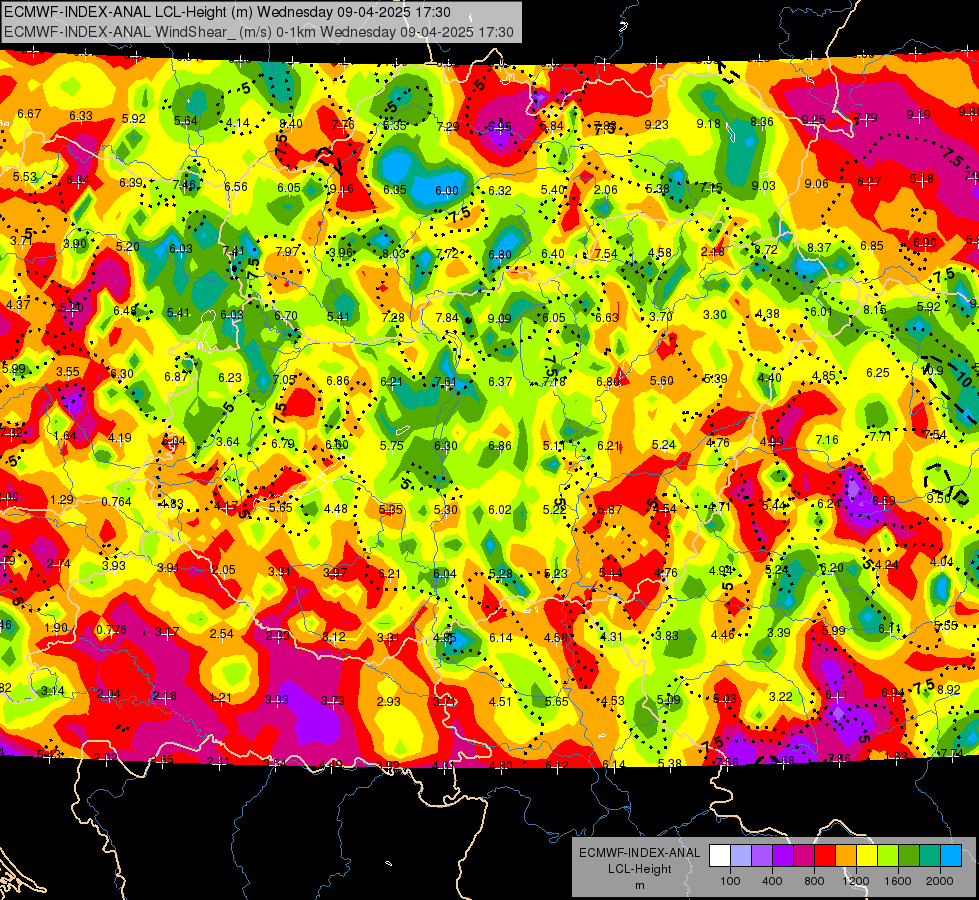The image size is (979, 900).
Task: Click the wind shear value 1.64
Action: [65, 436]
